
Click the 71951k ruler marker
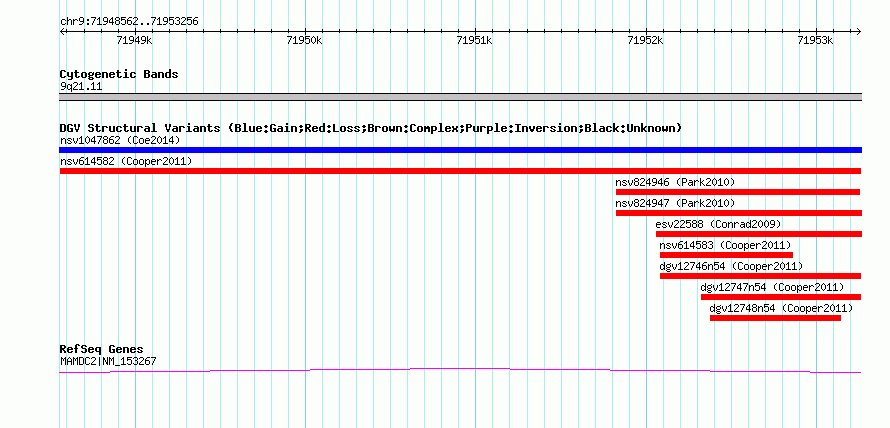(x=475, y=40)
